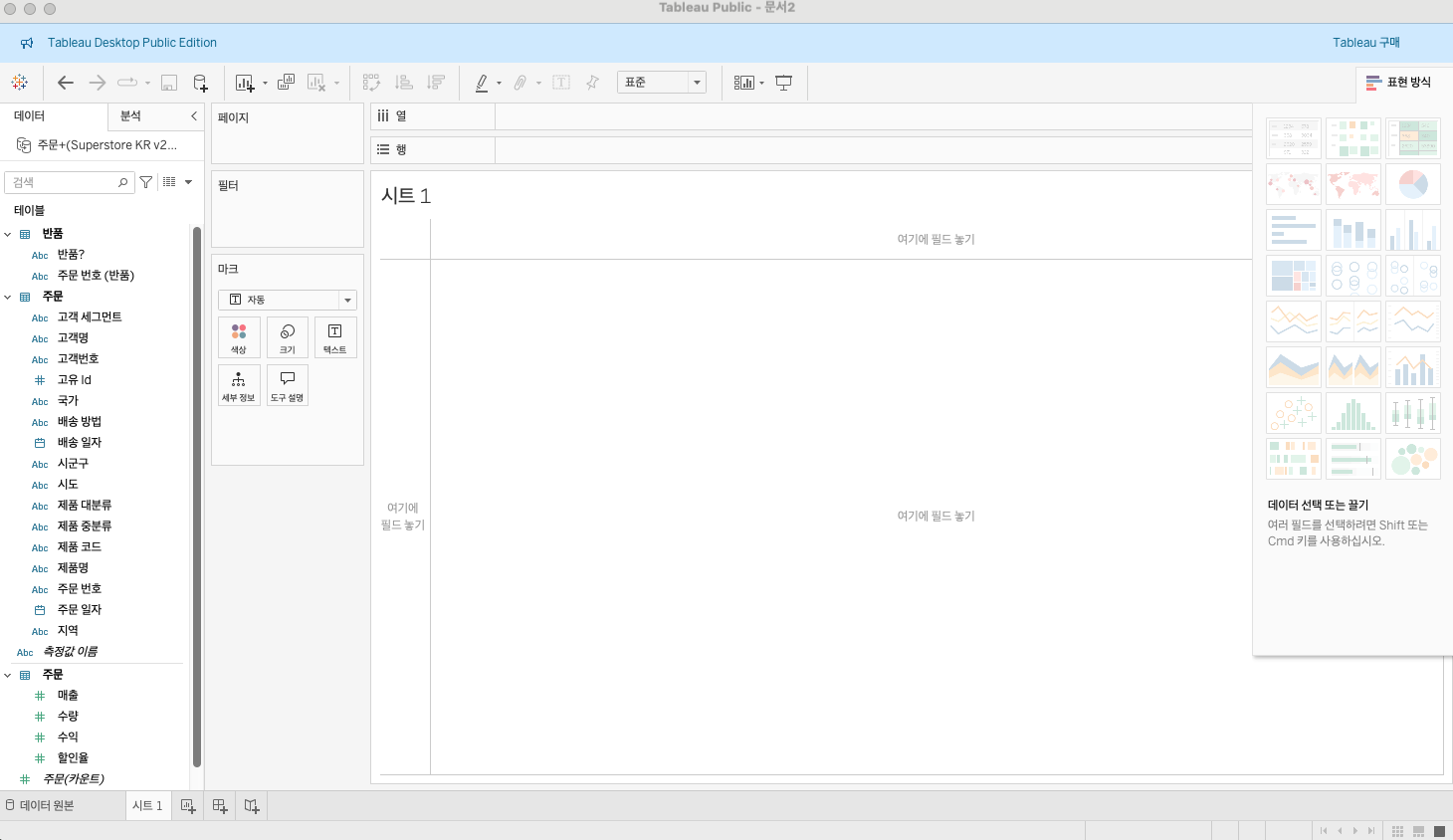Image resolution: width=1453 pixels, height=840 pixels.
Task: Select the treemap chart in Show Me
Action: pyautogui.click(x=1294, y=276)
